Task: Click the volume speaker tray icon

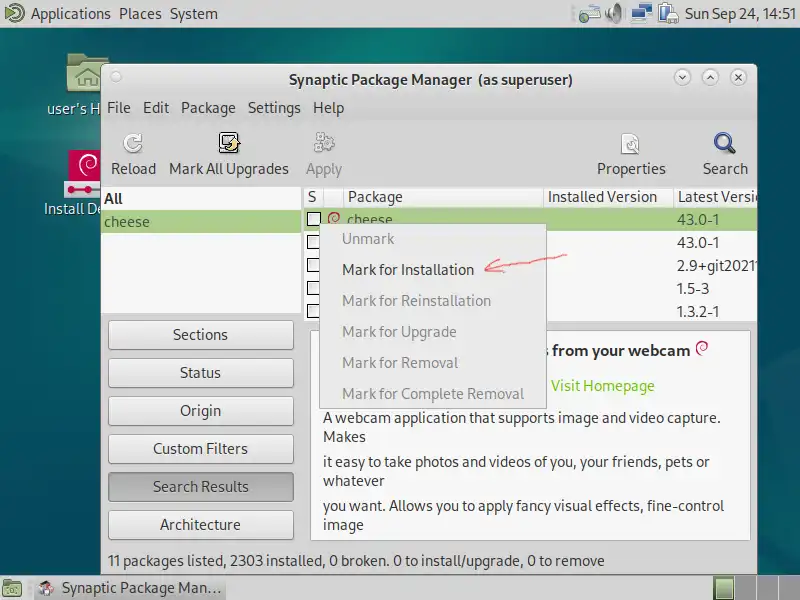Action: tap(614, 13)
